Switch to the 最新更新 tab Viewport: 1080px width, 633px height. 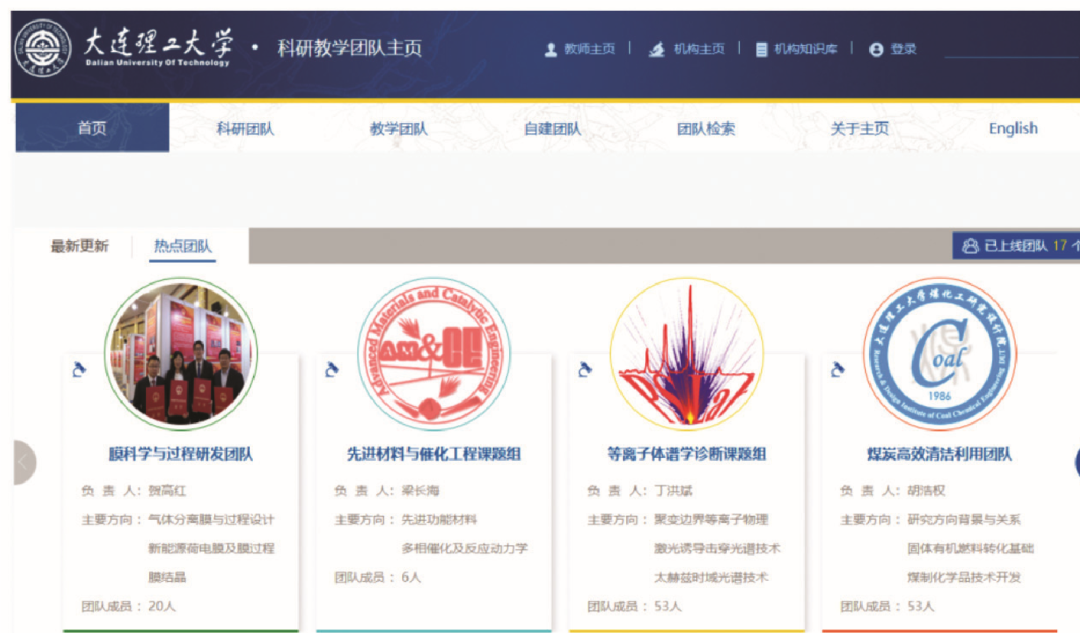[x=79, y=246]
